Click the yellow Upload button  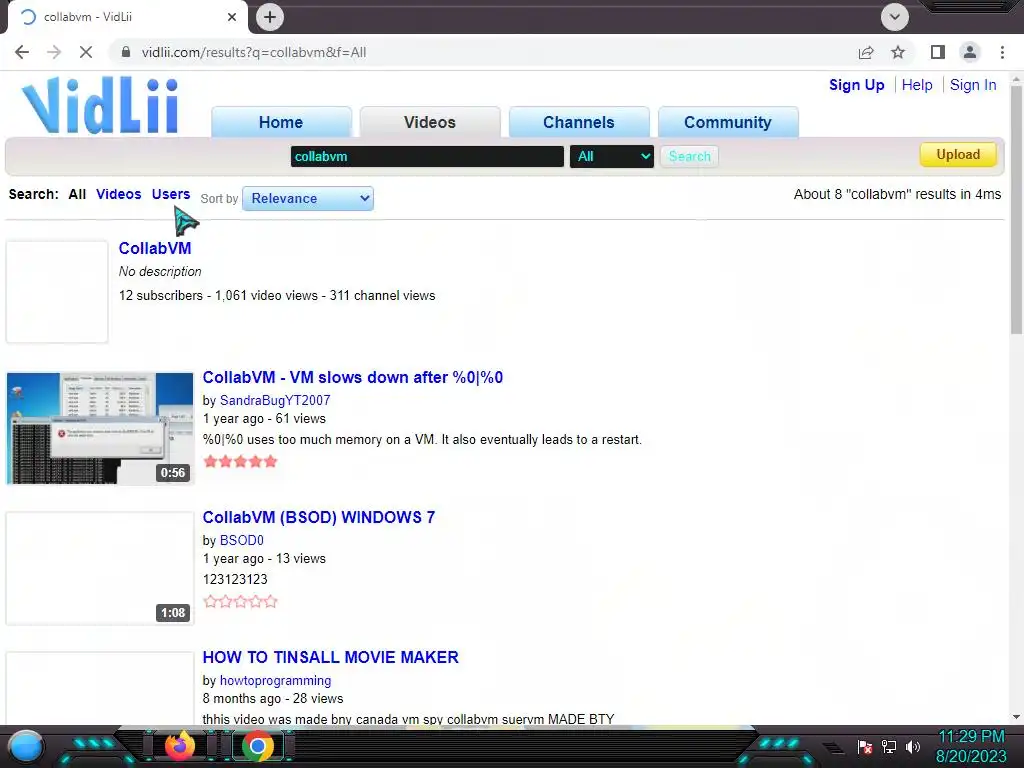pos(958,155)
